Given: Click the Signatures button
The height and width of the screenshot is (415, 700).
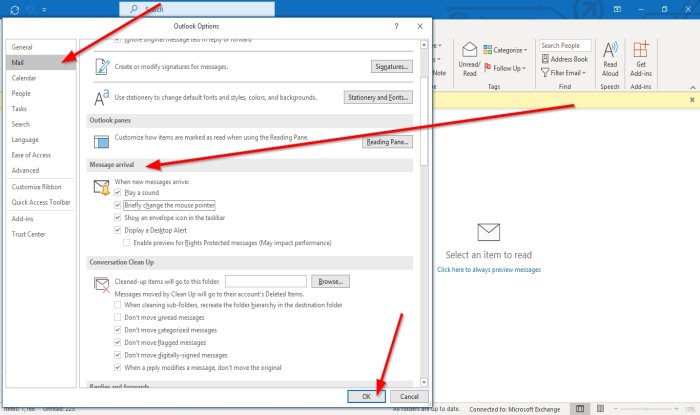Looking at the screenshot, I should pyautogui.click(x=392, y=66).
